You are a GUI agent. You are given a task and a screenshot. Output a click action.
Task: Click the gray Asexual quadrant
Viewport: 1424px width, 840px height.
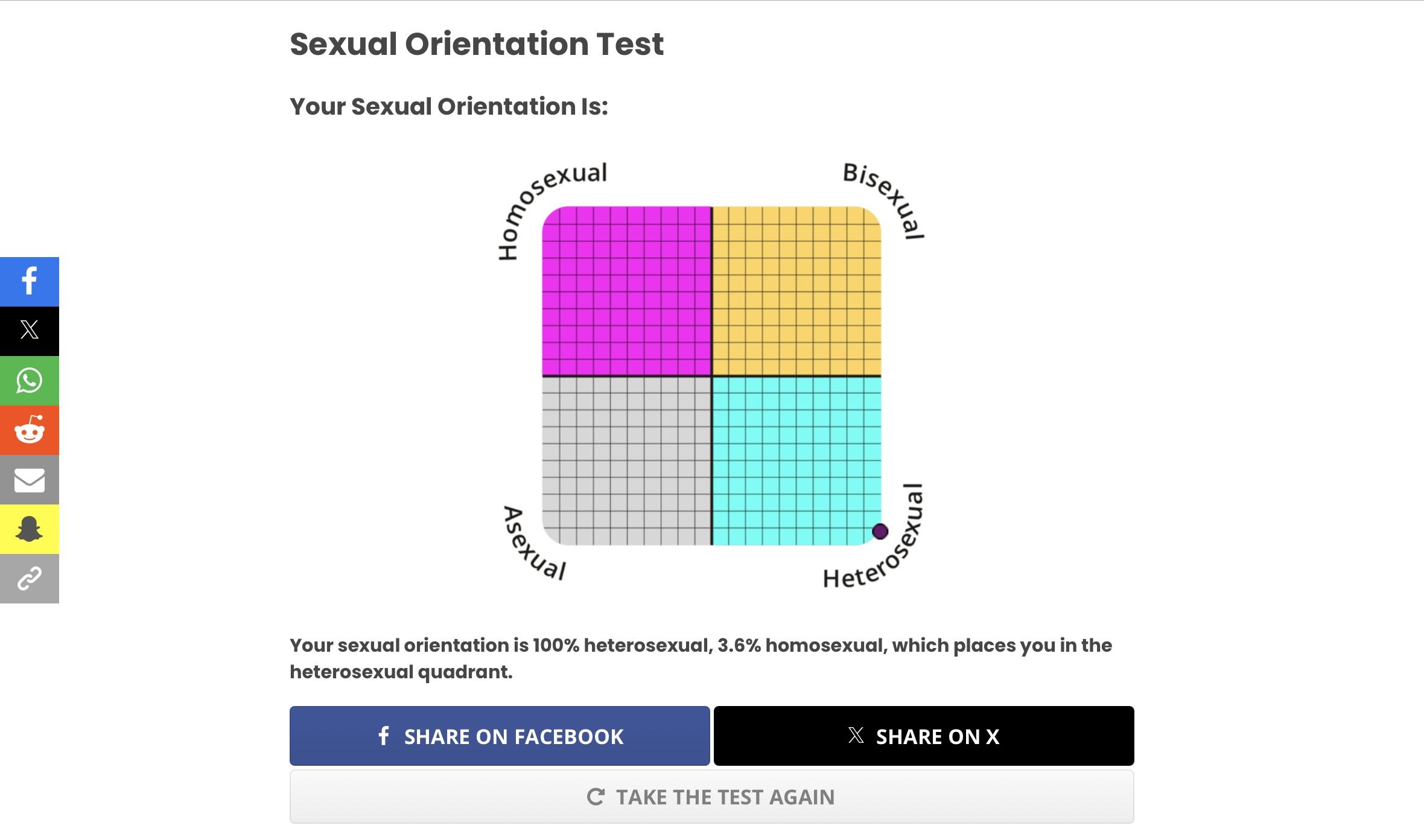(626, 461)
